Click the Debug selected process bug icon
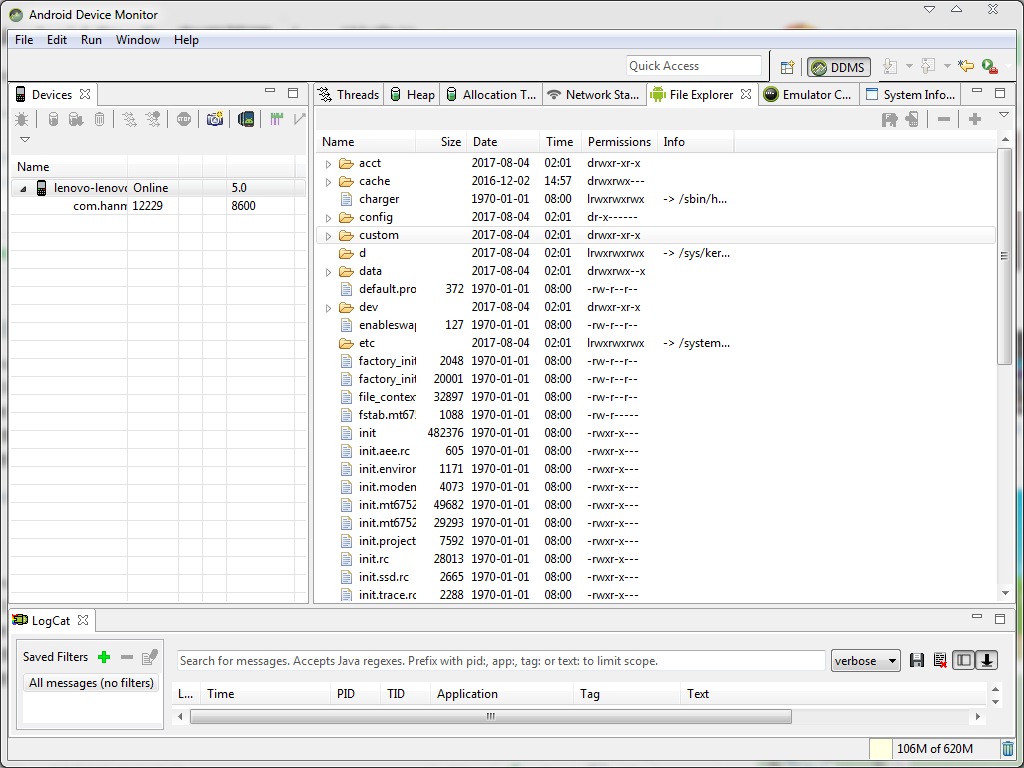Screen dimensions: 1024x768 click(22, 120)
